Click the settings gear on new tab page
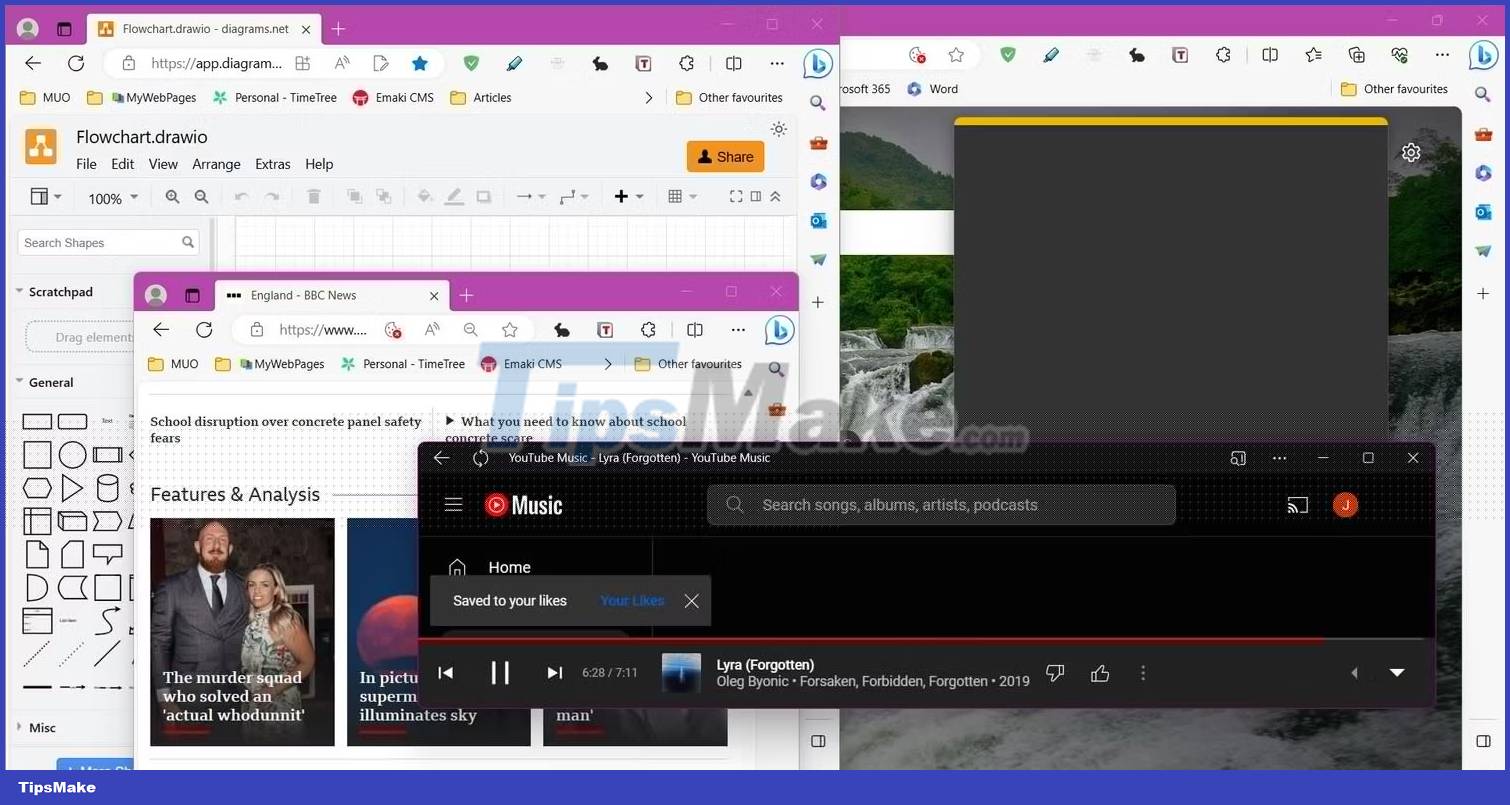Image resolution: width=1510 pixels, height=805 pixels. point(1411,153)
